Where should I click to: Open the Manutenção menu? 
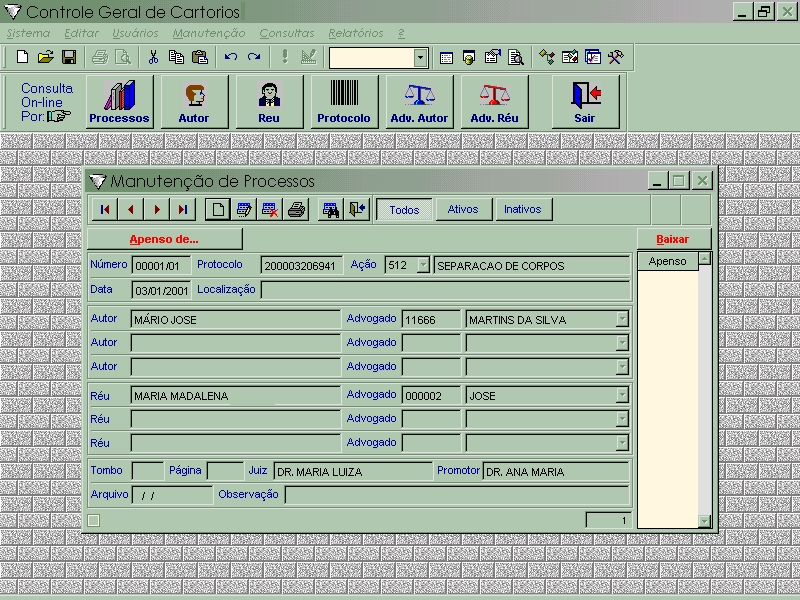click(208, 33)
